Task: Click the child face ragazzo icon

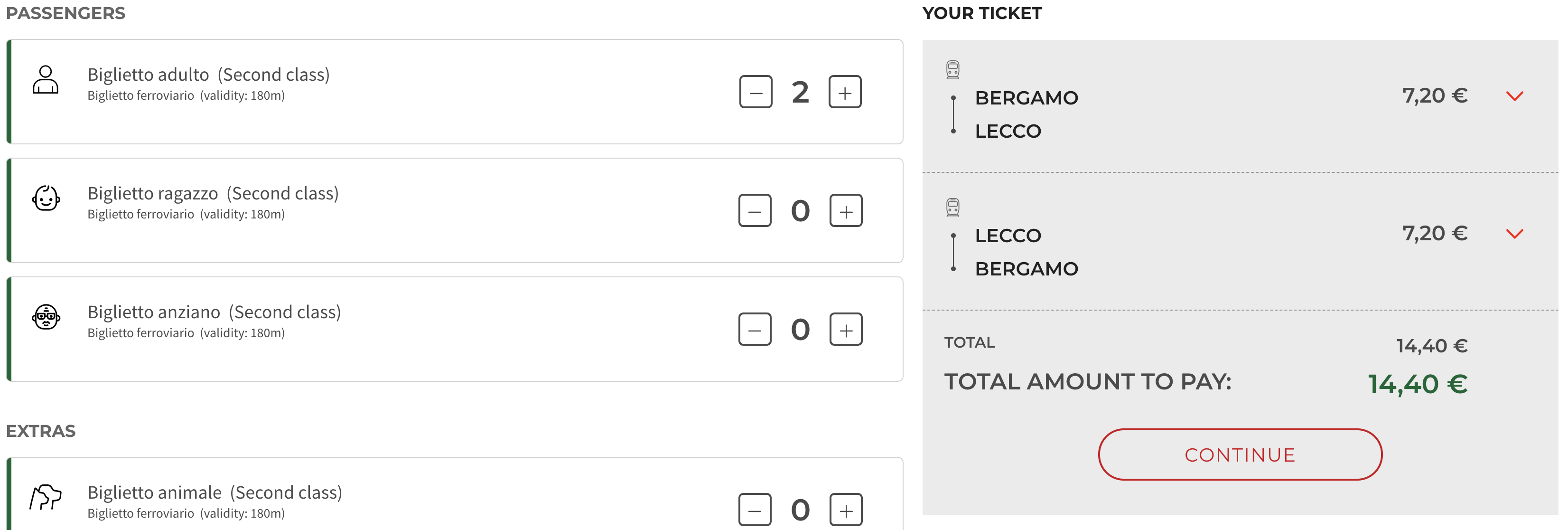Action: click(46, 199)
